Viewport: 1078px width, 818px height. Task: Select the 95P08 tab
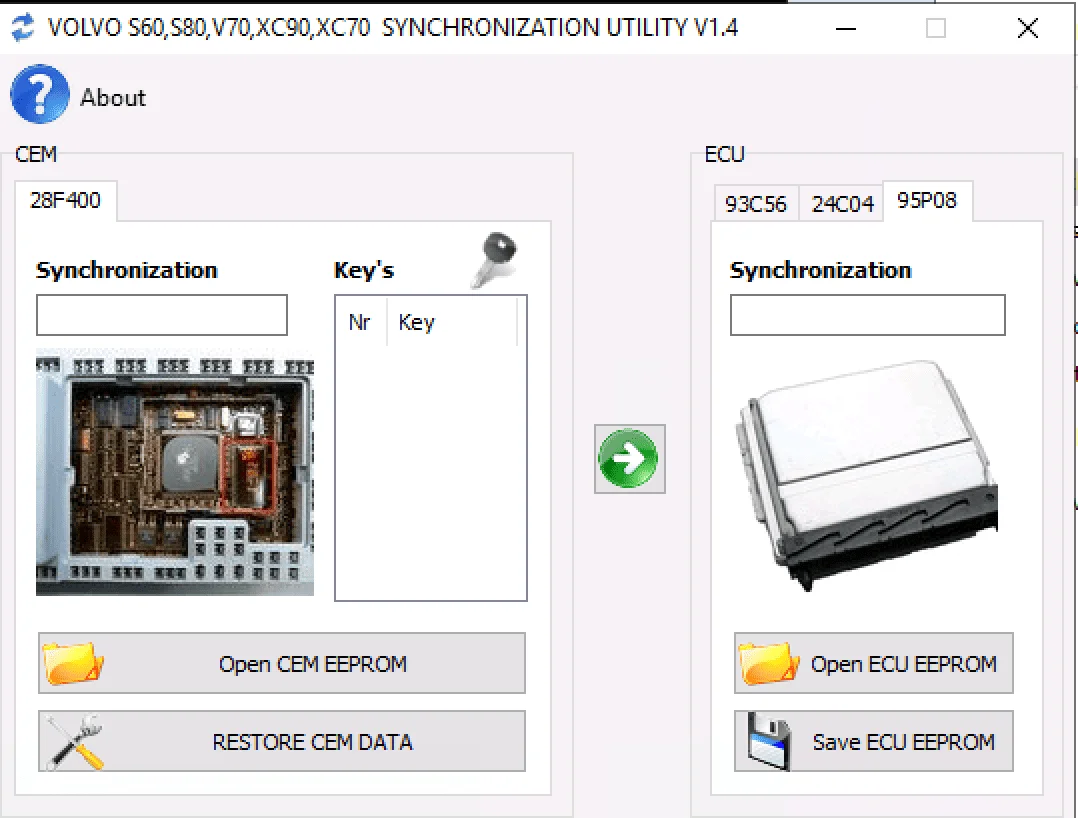point(926,200)
